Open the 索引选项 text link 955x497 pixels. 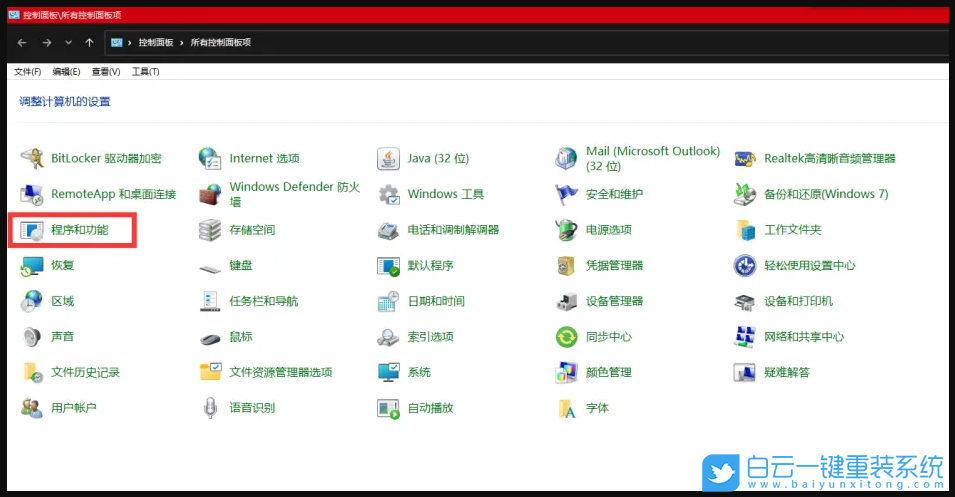click(431, 337)
